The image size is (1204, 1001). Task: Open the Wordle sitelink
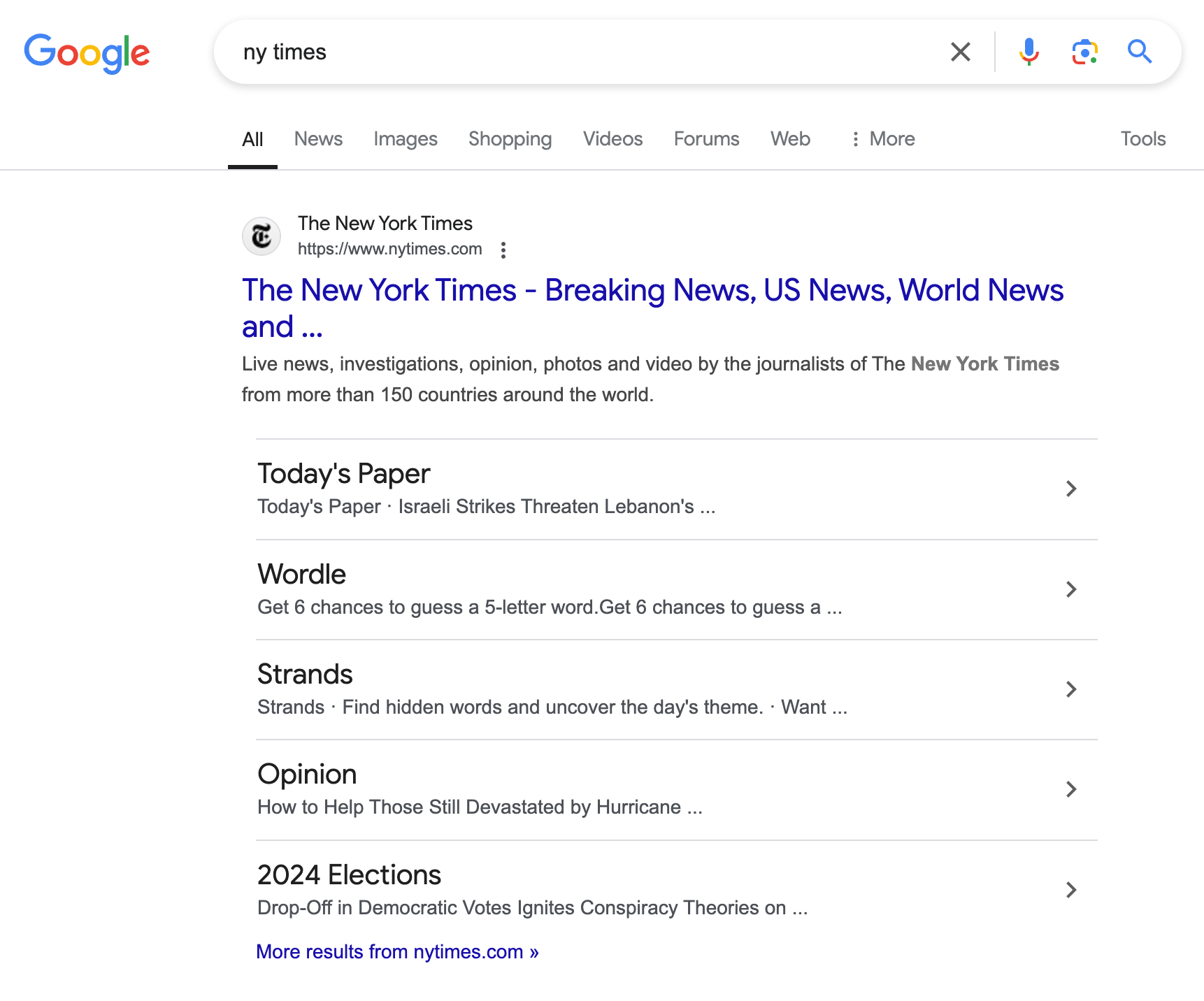click(x=302, y=575)
